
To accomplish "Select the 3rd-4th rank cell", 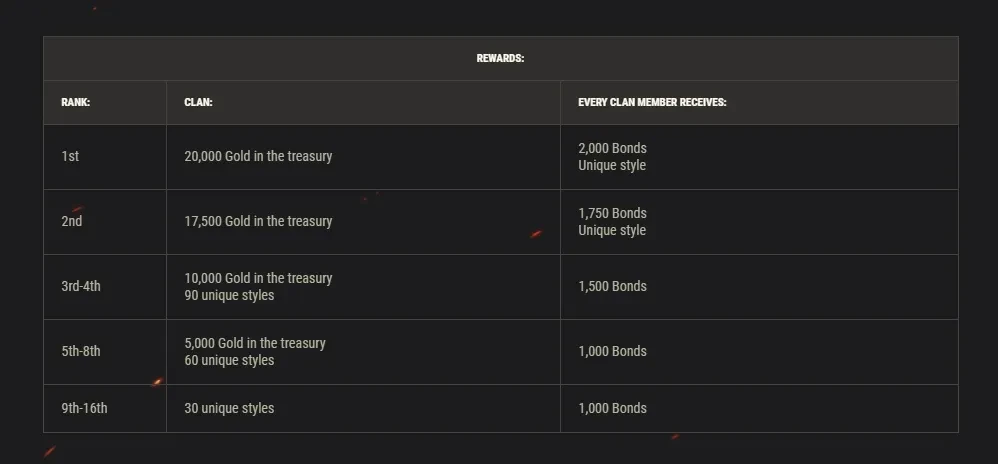I will coord(81,286).
